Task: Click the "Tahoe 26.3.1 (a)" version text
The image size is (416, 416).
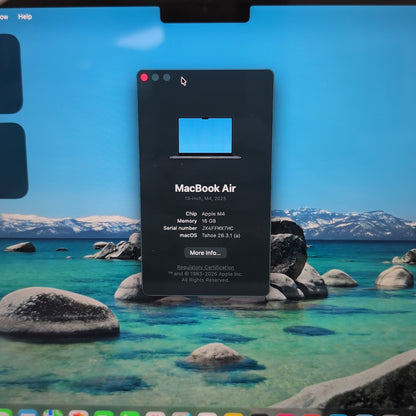Action: pos(221,235)
